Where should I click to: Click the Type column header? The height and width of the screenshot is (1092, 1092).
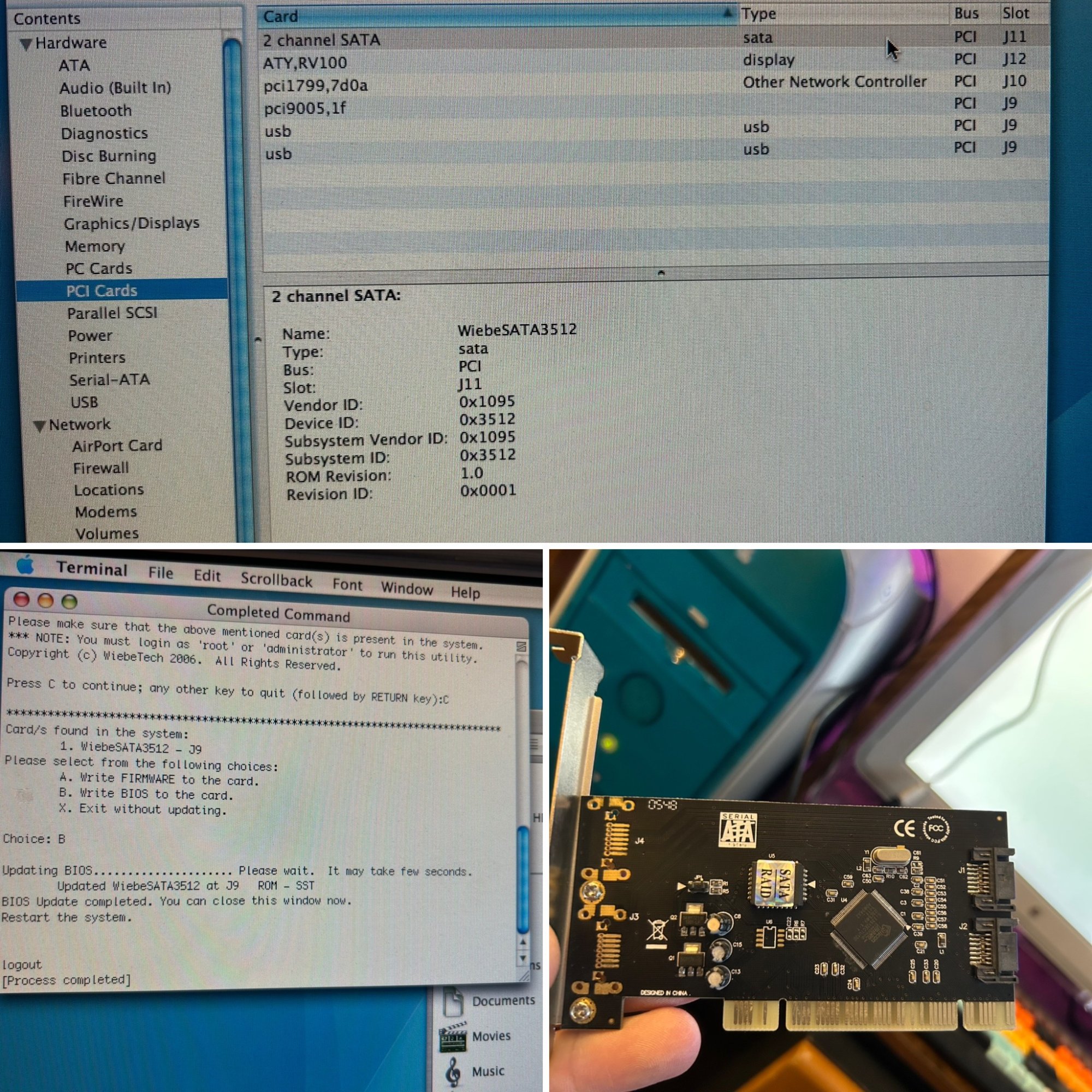point(758,14)
